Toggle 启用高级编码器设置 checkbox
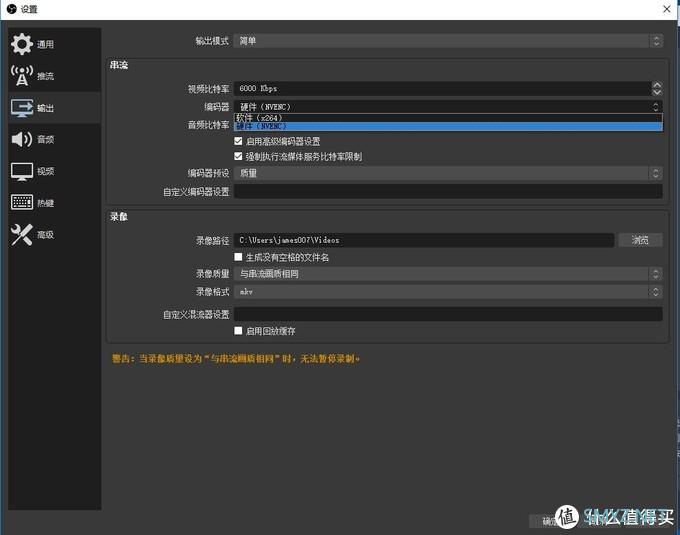This screenshot has width=680, height=535. coord(238,141)
